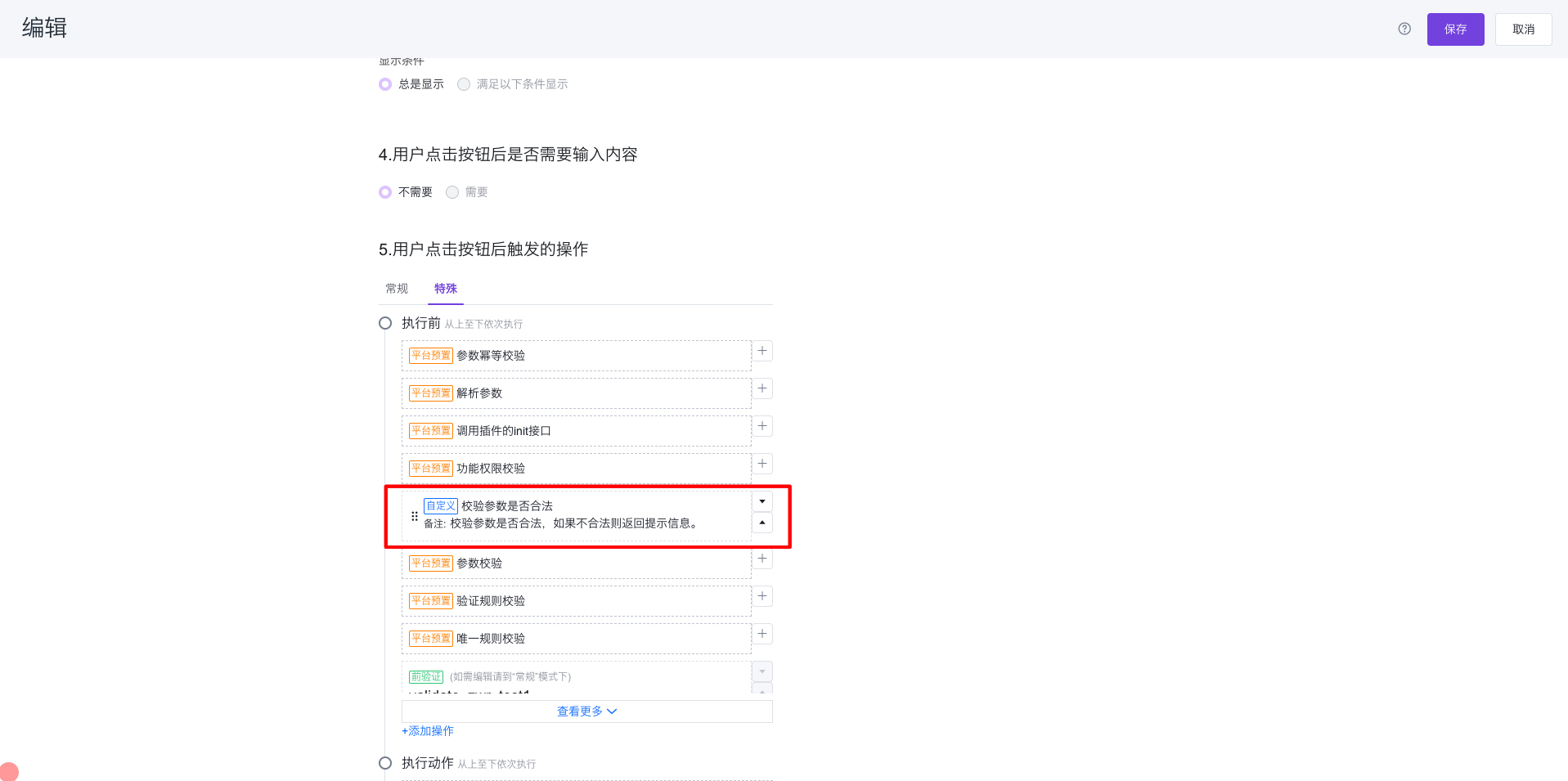Select the 总是显示 radio option
The width and height of the screenshot is (1568, 781).
[x=385, y=83]
